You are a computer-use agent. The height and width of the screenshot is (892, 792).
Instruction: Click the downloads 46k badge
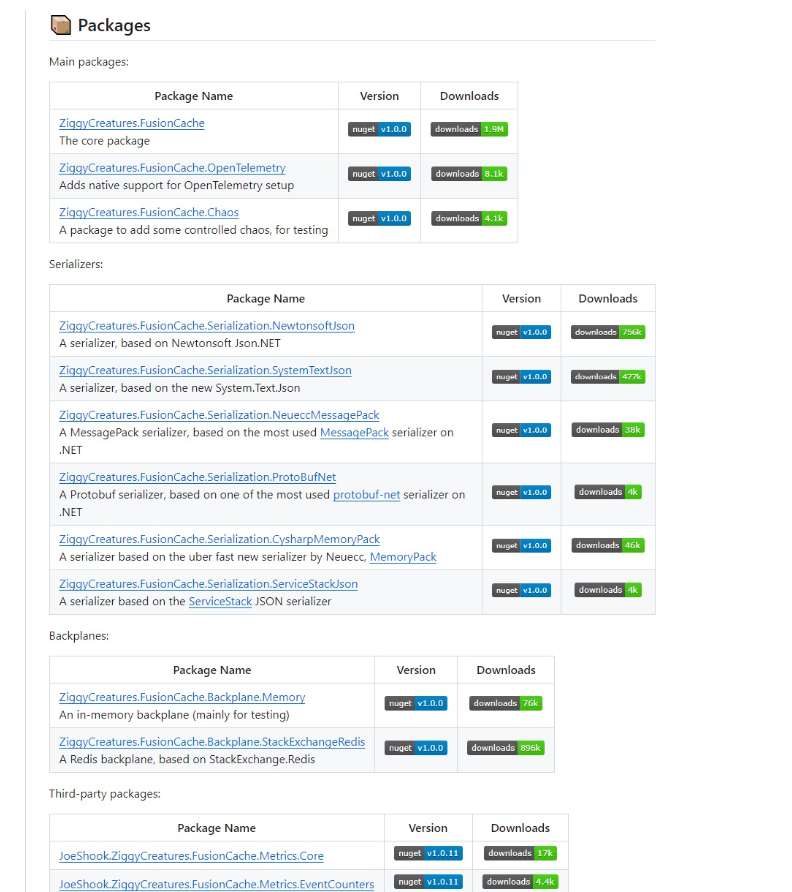click(x=607, y=546)
